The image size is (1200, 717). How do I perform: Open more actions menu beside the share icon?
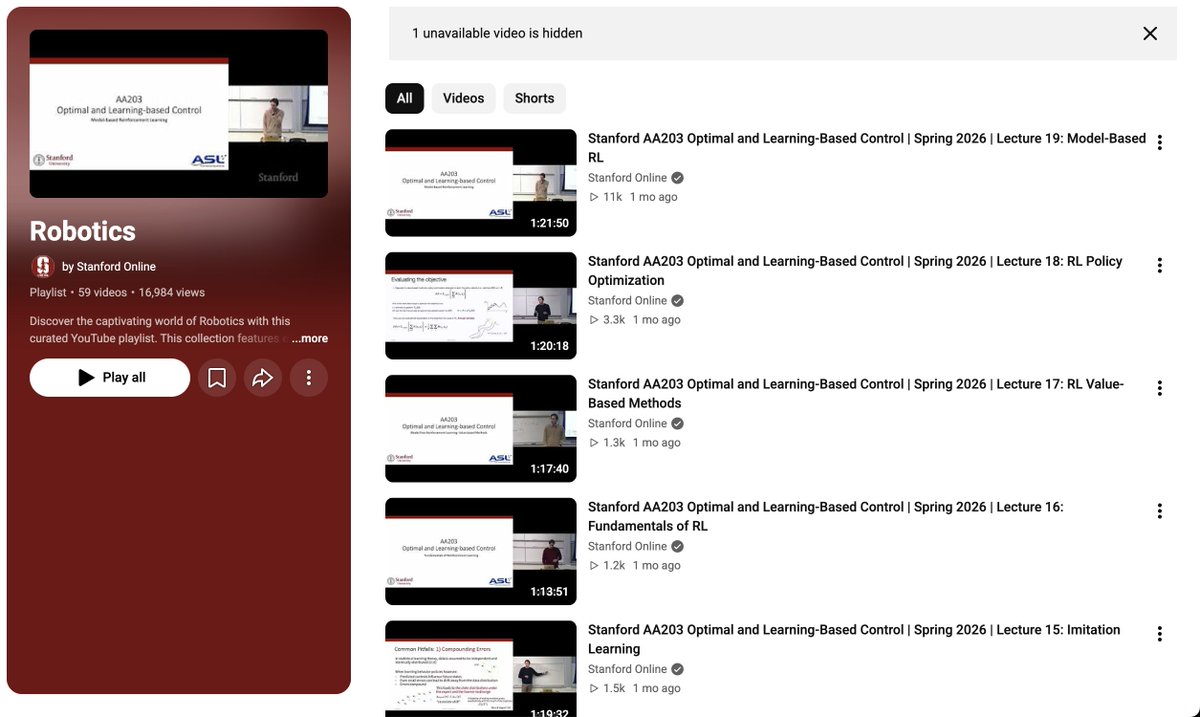309,377
